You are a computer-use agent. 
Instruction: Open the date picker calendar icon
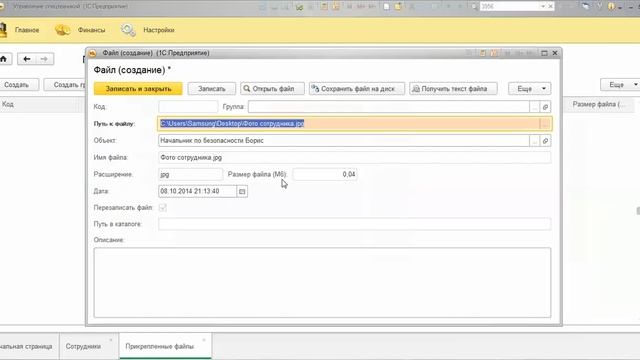pos(242,191)
